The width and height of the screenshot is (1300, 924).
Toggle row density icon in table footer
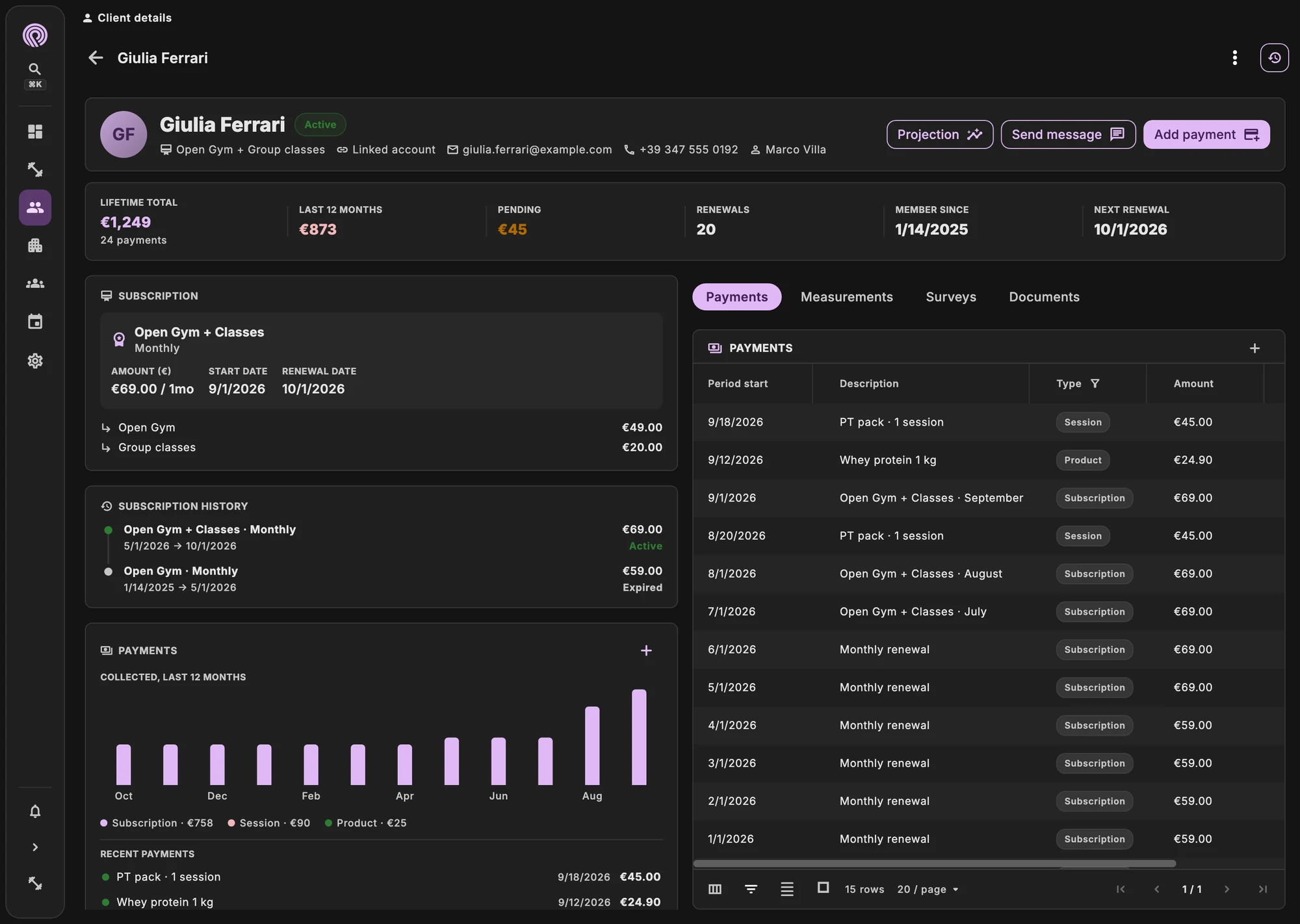(x=786, y=889)
